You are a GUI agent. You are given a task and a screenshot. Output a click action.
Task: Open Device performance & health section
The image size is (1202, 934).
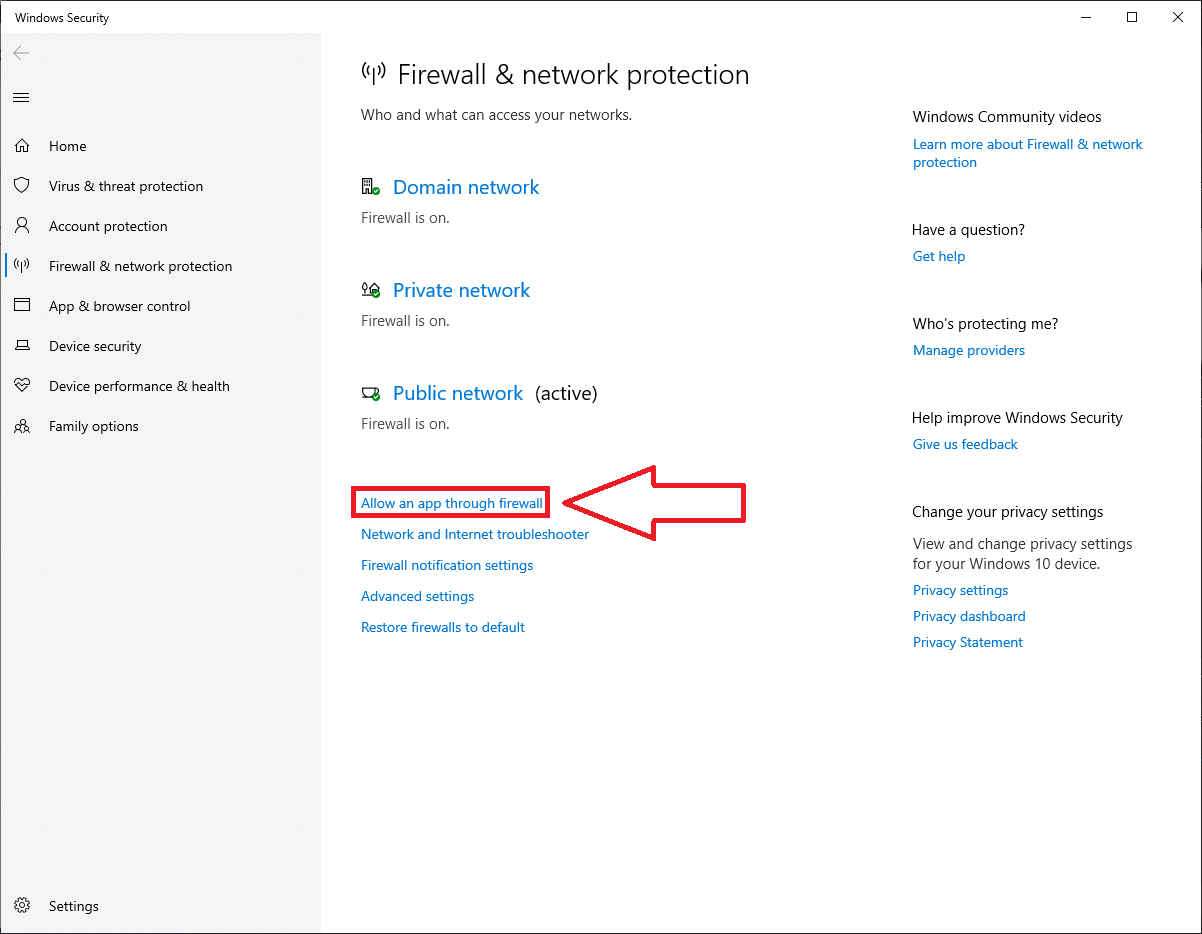(x=139, y=386)
